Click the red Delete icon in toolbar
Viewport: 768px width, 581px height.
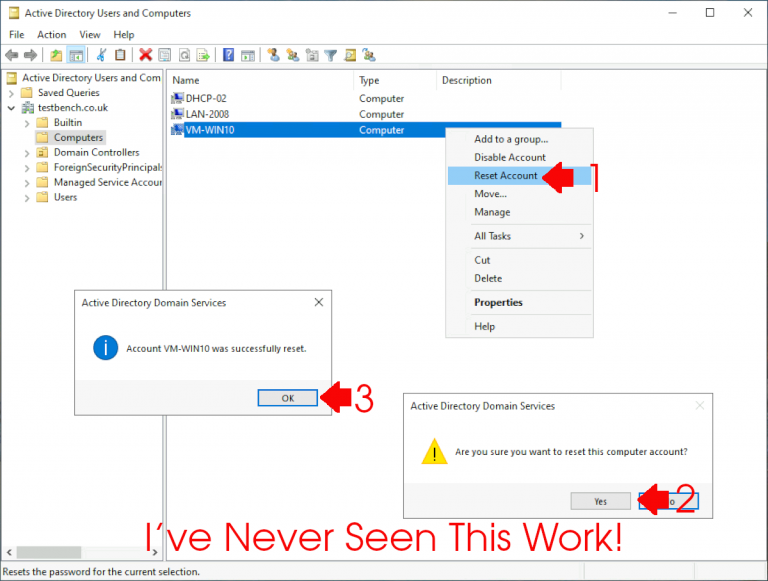(146, 55)
